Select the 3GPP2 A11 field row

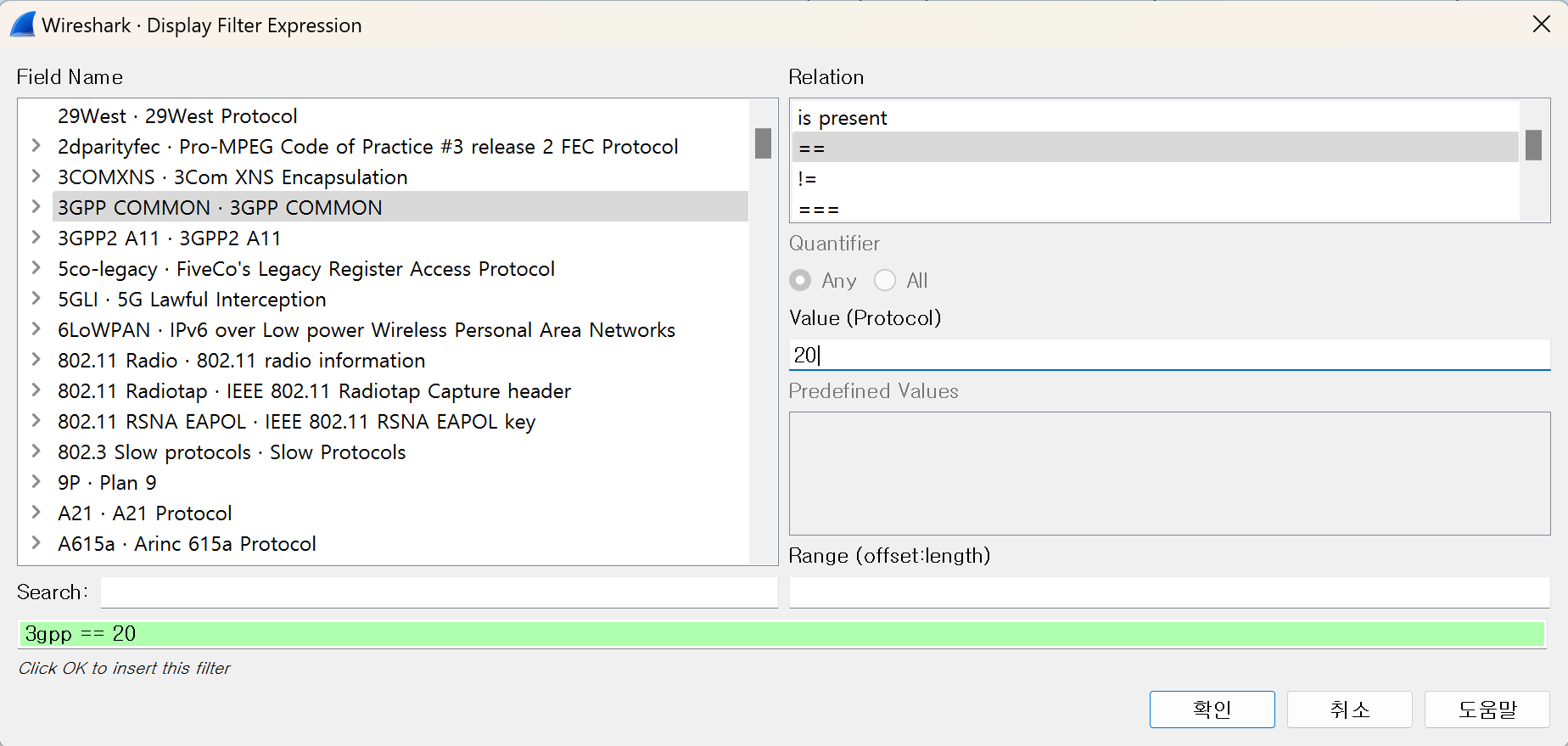tap(400, 238)
